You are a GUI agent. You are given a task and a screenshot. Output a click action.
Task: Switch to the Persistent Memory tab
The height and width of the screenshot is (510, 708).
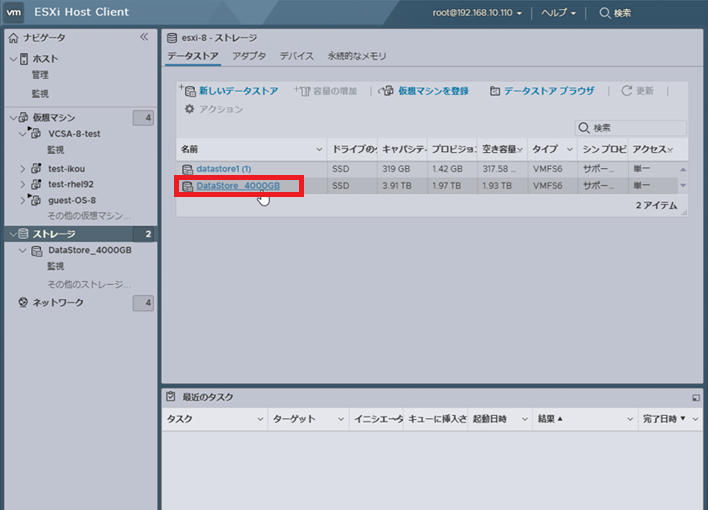(x=357, y=56)
